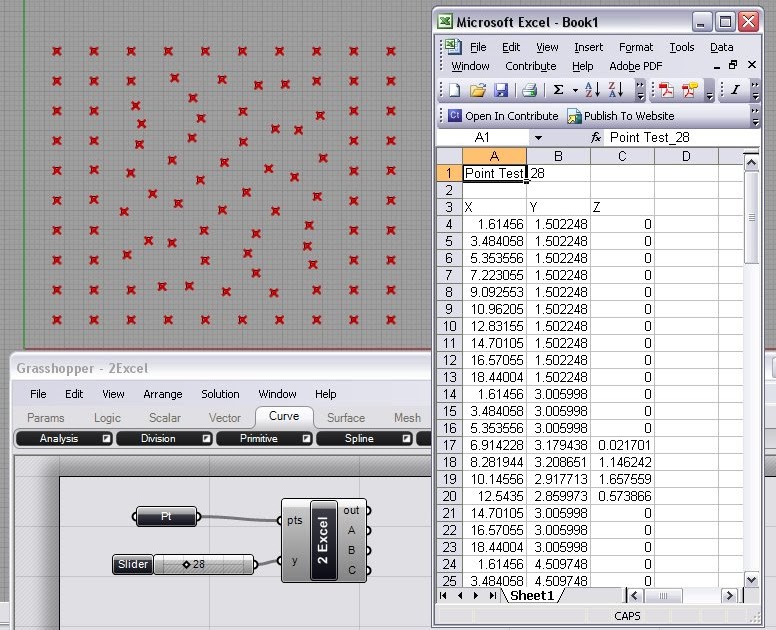Open the AutoSum dropdown arrow
The width and height of the screenshot is (776, 630).
[x=575, y=91]
